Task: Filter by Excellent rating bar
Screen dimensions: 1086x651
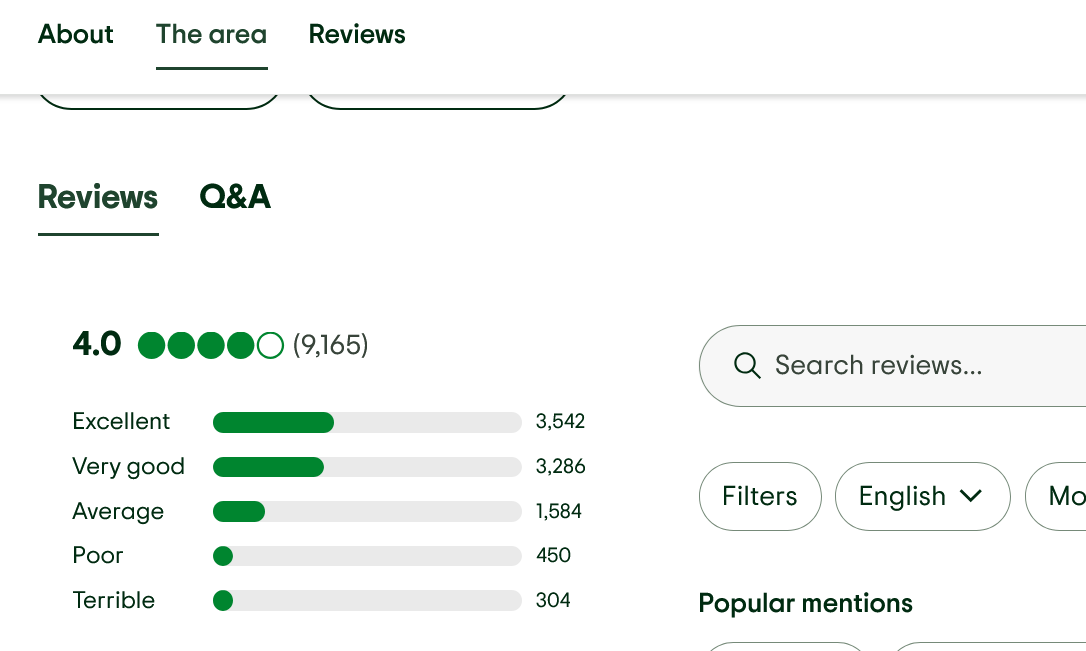Action: pyautogui.click(x=367, y=422)
